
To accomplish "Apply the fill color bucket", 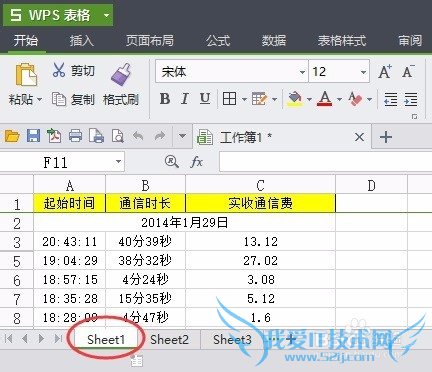I will [x=295, y=99].
